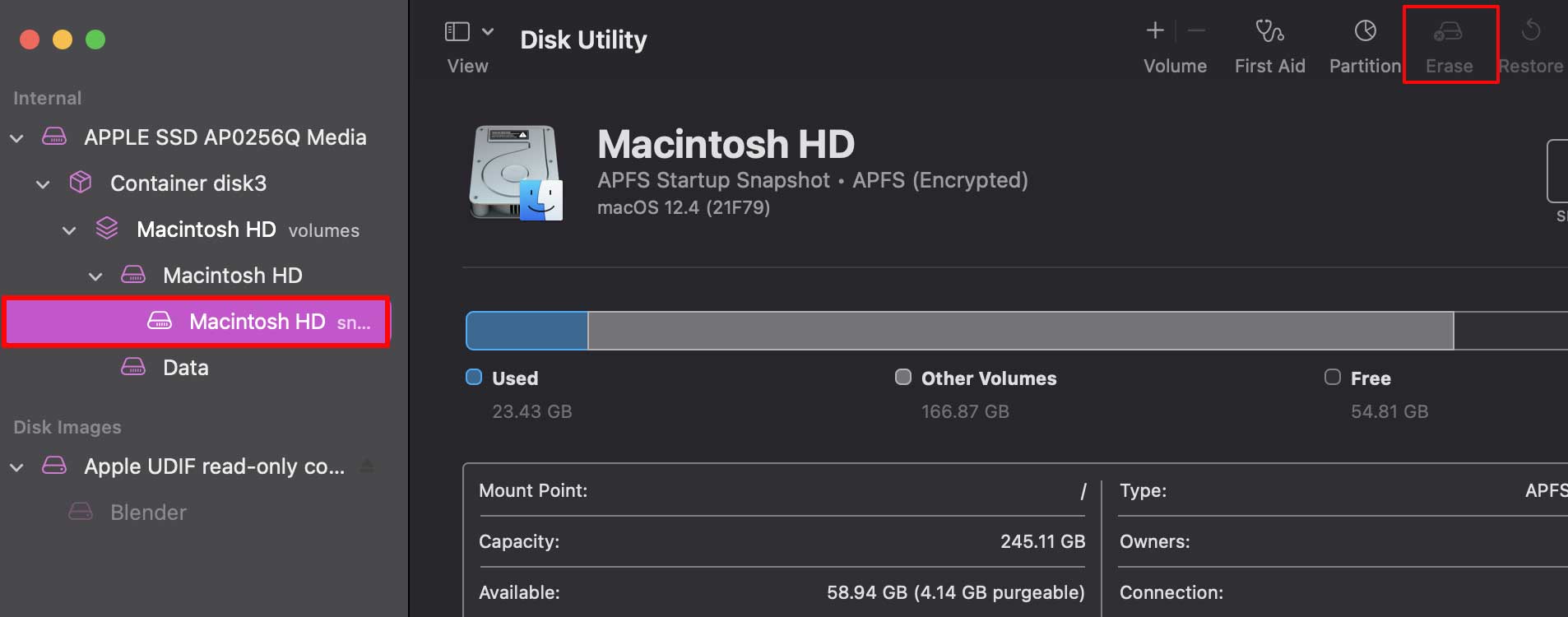Click the macOS 12.4 (21F79) version text
Screen dimensions: 1568x617
point(684,207)
